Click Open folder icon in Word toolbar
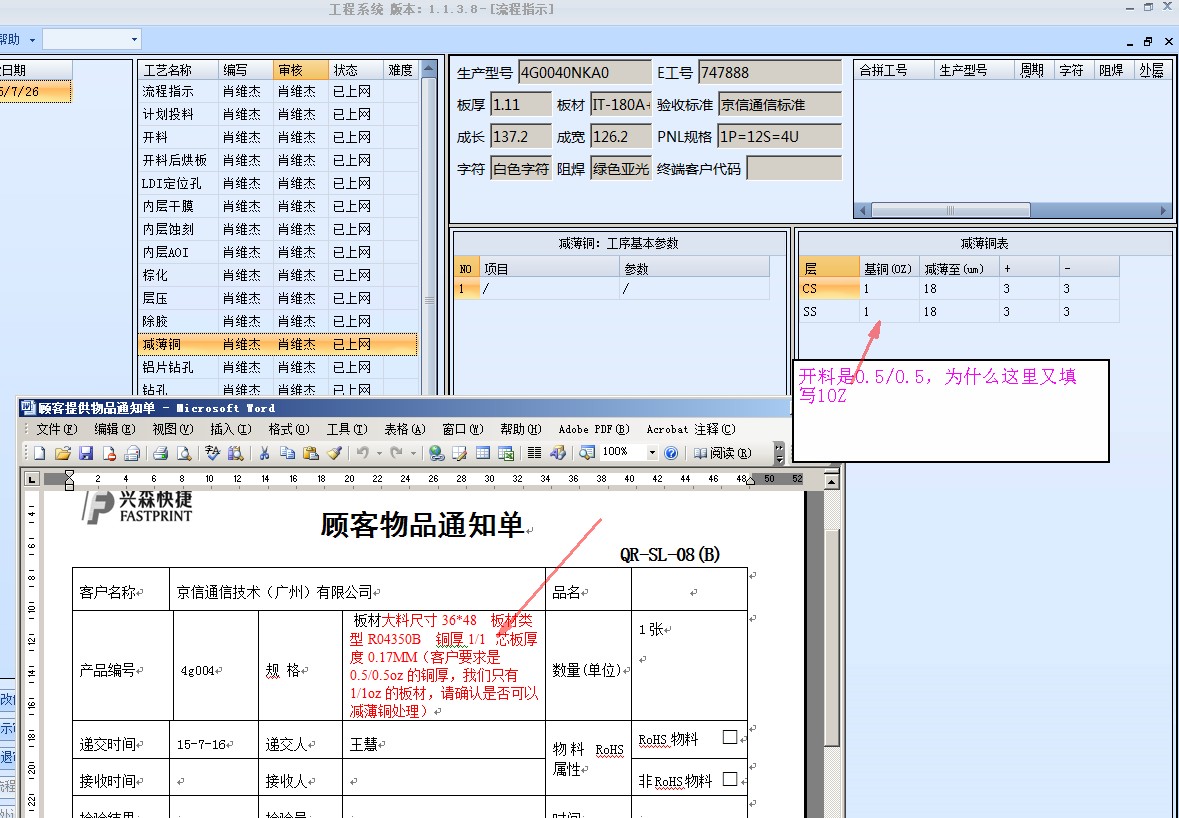 (63, 453)
